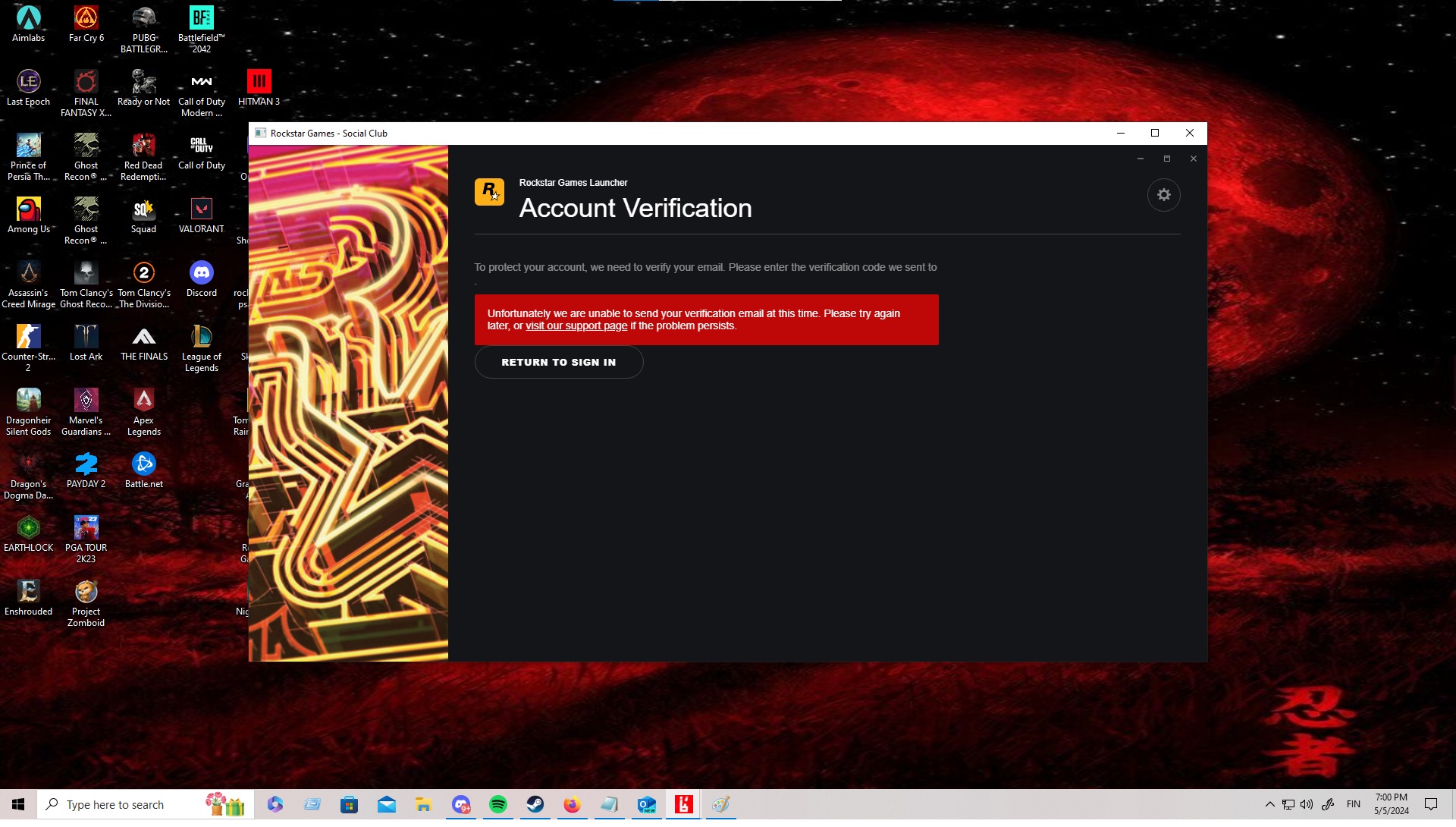Open Rockstar Games Launcher settings gear
The image size is (1456, 827).
tap(1163, 195)
